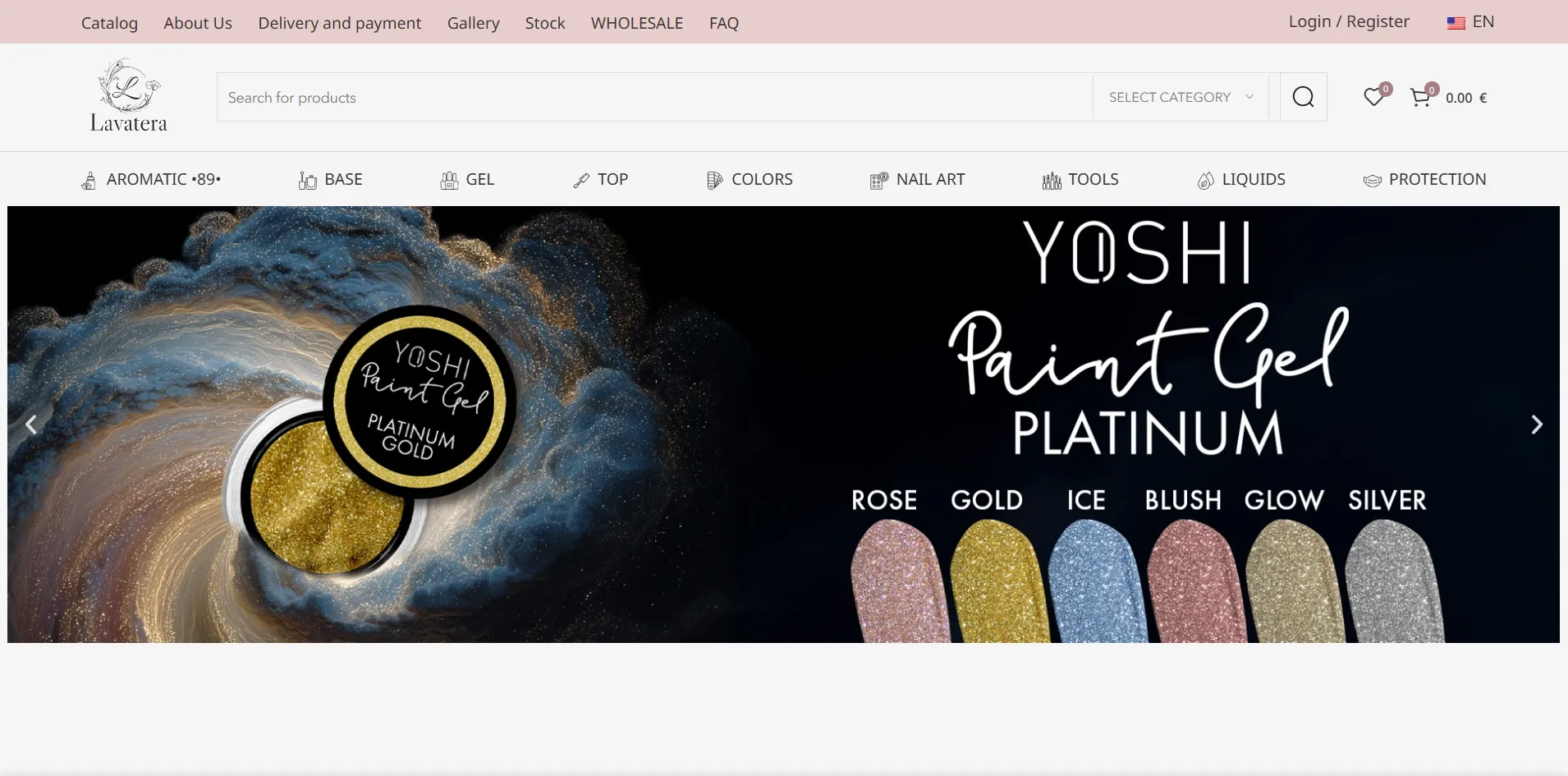The image size is (1568, 776).
Task: Click the GLOW glitter swatch
Action: pos(1295,581)
